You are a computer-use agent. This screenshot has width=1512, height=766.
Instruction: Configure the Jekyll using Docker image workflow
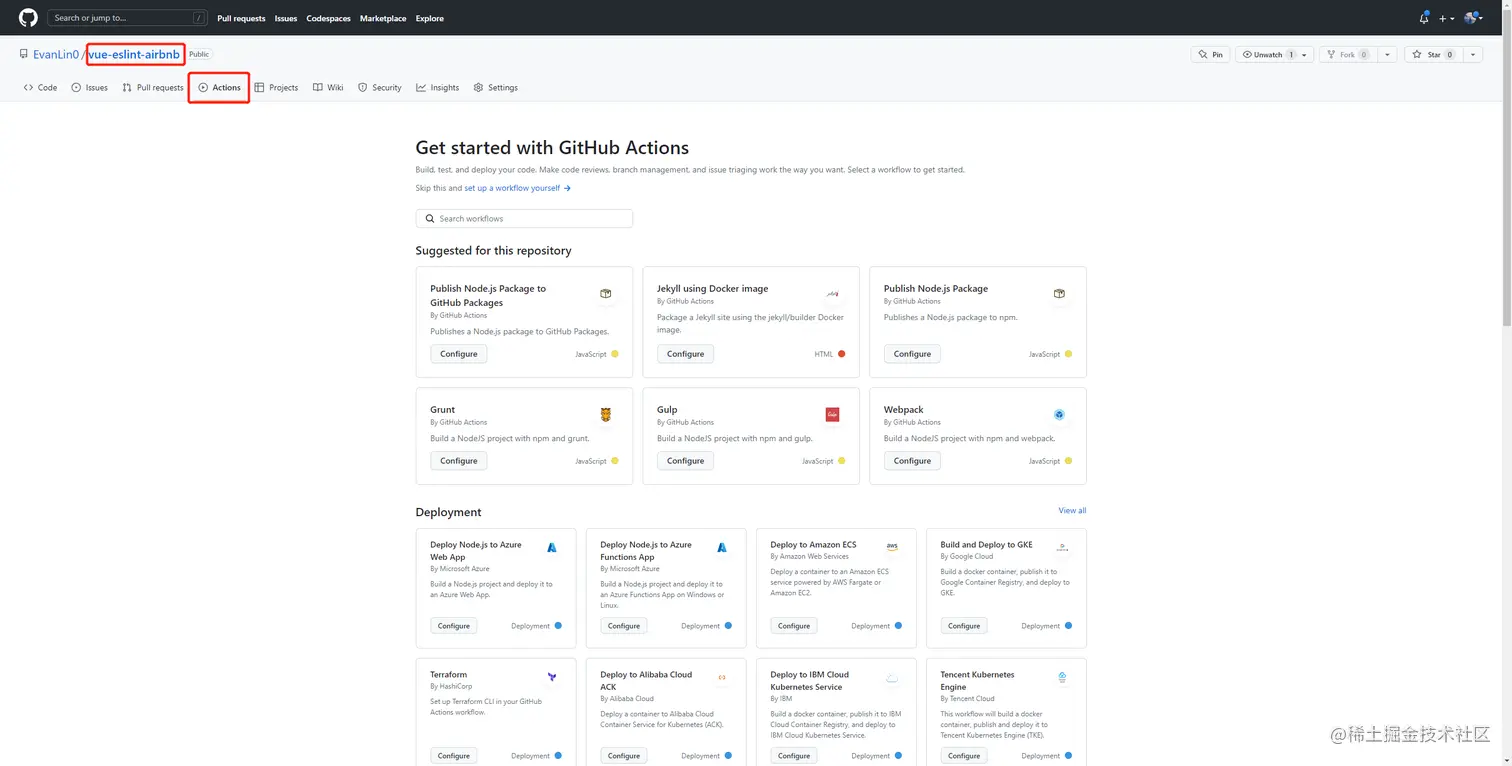click(x=685, y=354)
